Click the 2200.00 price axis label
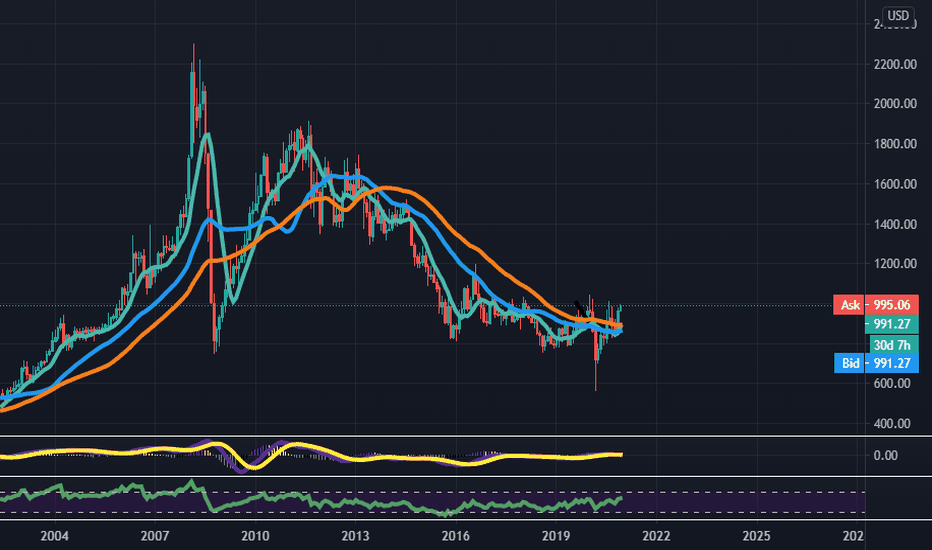932x550 pixels. 895,64
